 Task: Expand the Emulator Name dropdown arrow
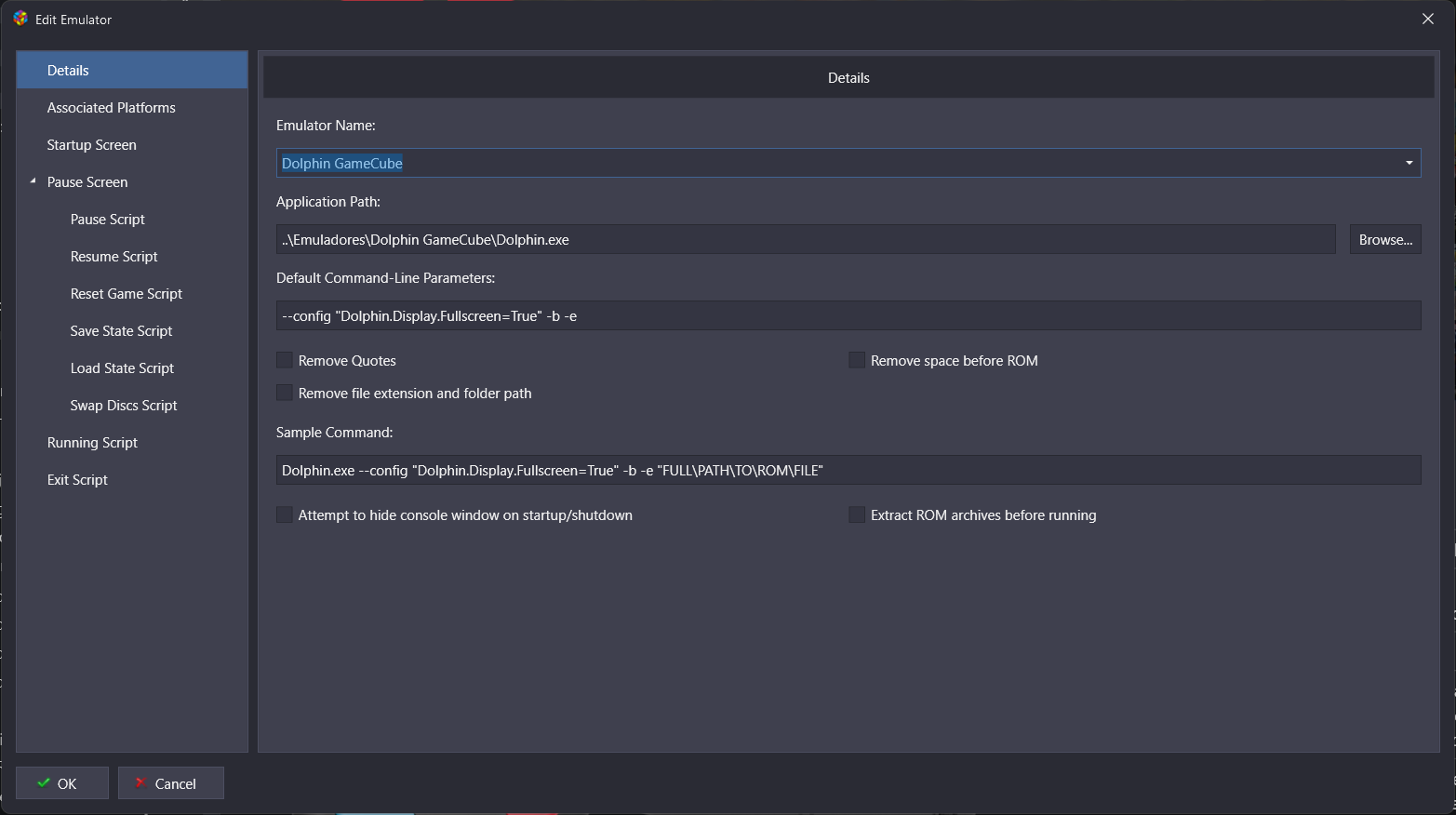click(1409, 163)
